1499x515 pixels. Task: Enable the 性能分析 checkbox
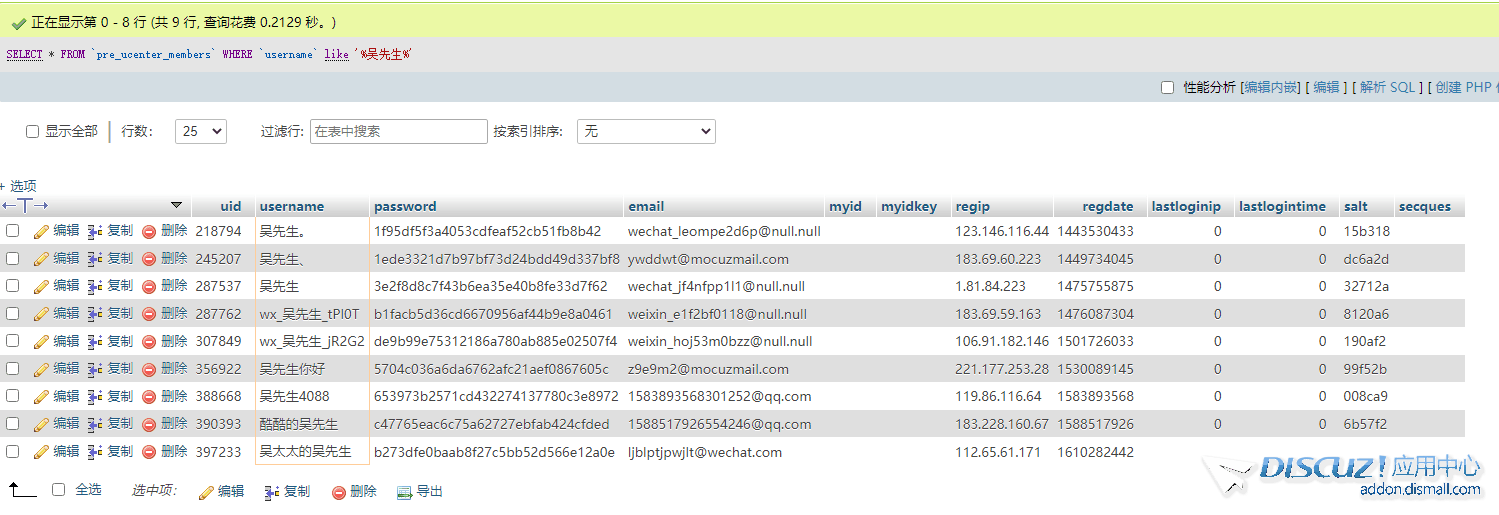point(1167,88)
